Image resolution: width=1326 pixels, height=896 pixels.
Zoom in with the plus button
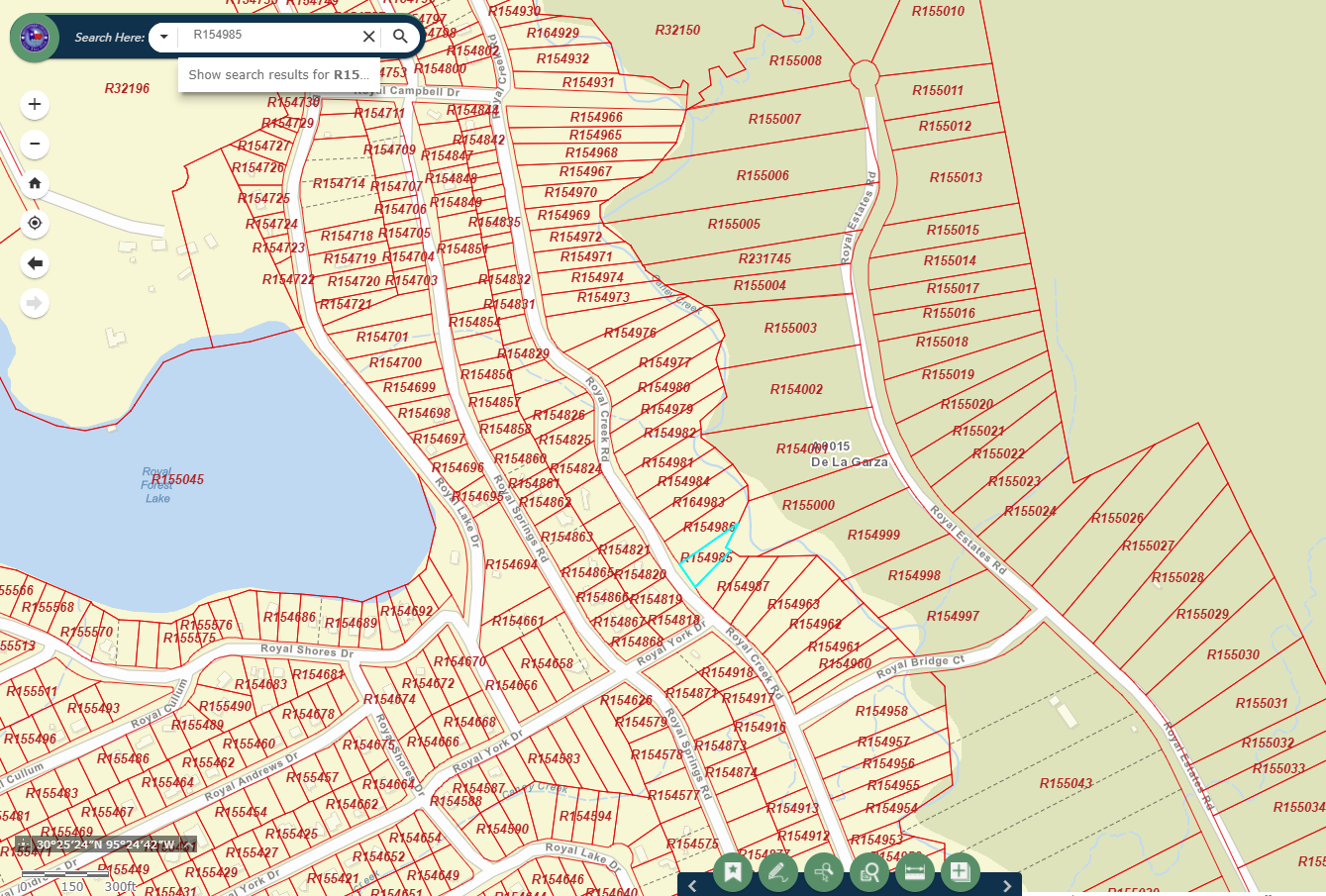[35, 104]
